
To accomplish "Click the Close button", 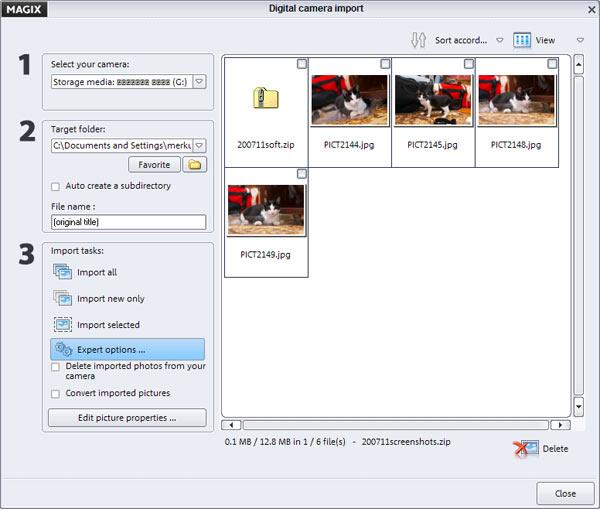I will tap(565, 494).
